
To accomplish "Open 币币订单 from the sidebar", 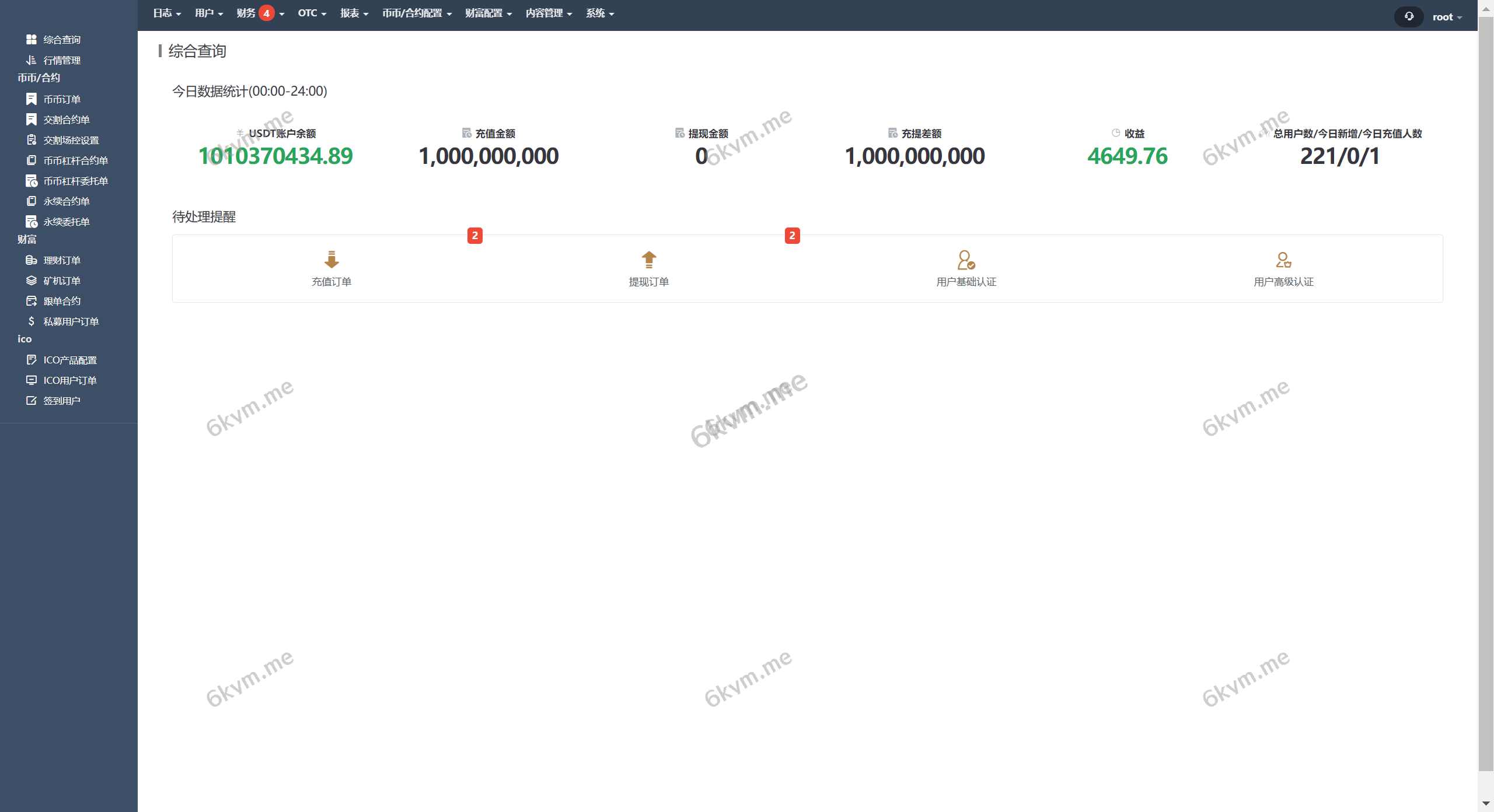I will (32, 99).
